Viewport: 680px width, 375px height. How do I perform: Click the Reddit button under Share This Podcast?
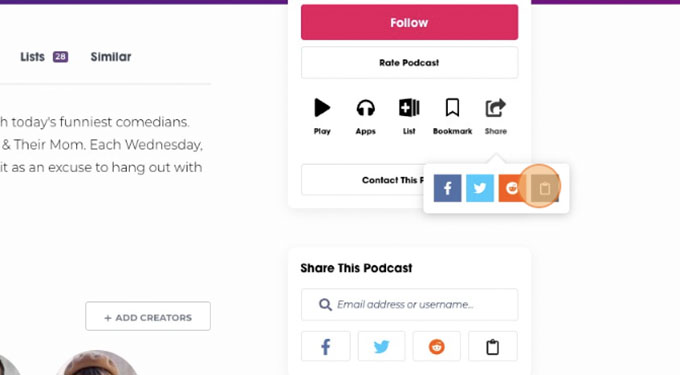[437, 346]
